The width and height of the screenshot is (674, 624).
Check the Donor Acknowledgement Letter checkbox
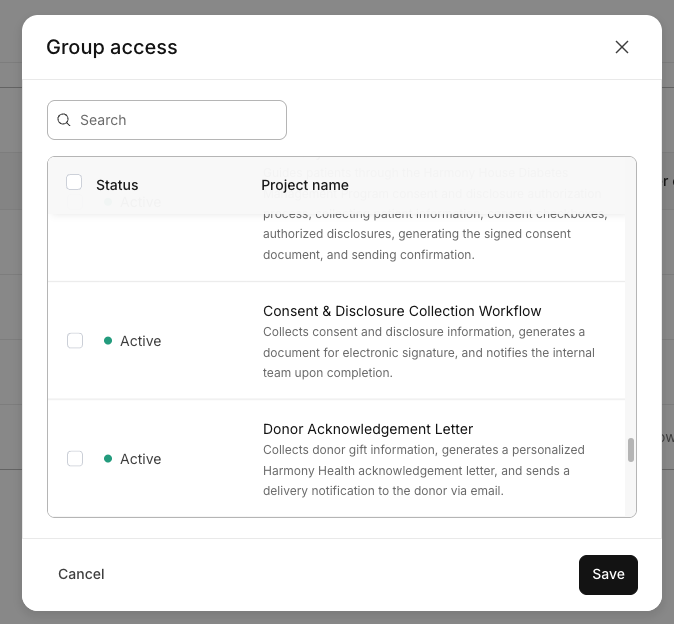tap(75, 459)
